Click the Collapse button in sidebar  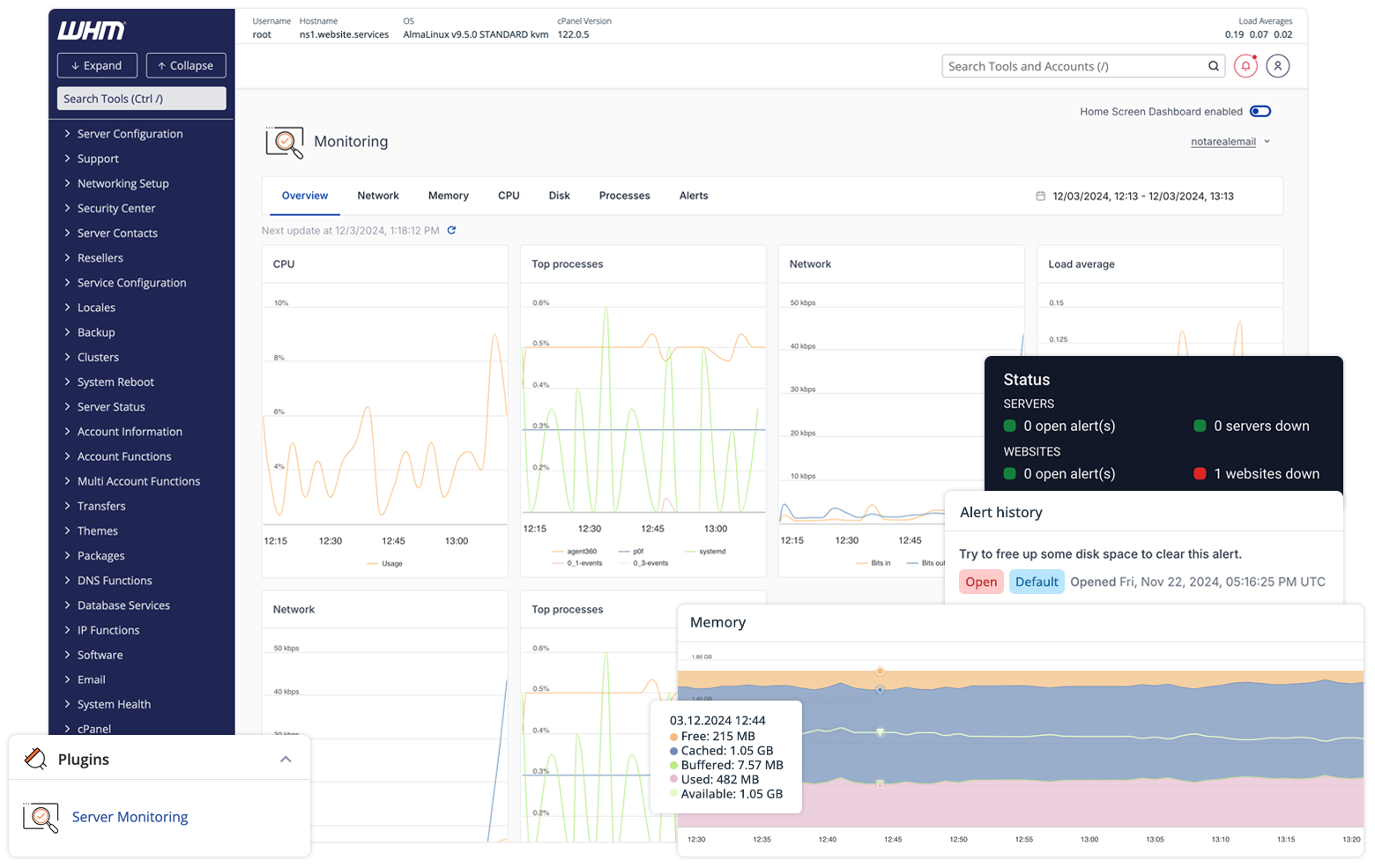[x=186, y=66]
